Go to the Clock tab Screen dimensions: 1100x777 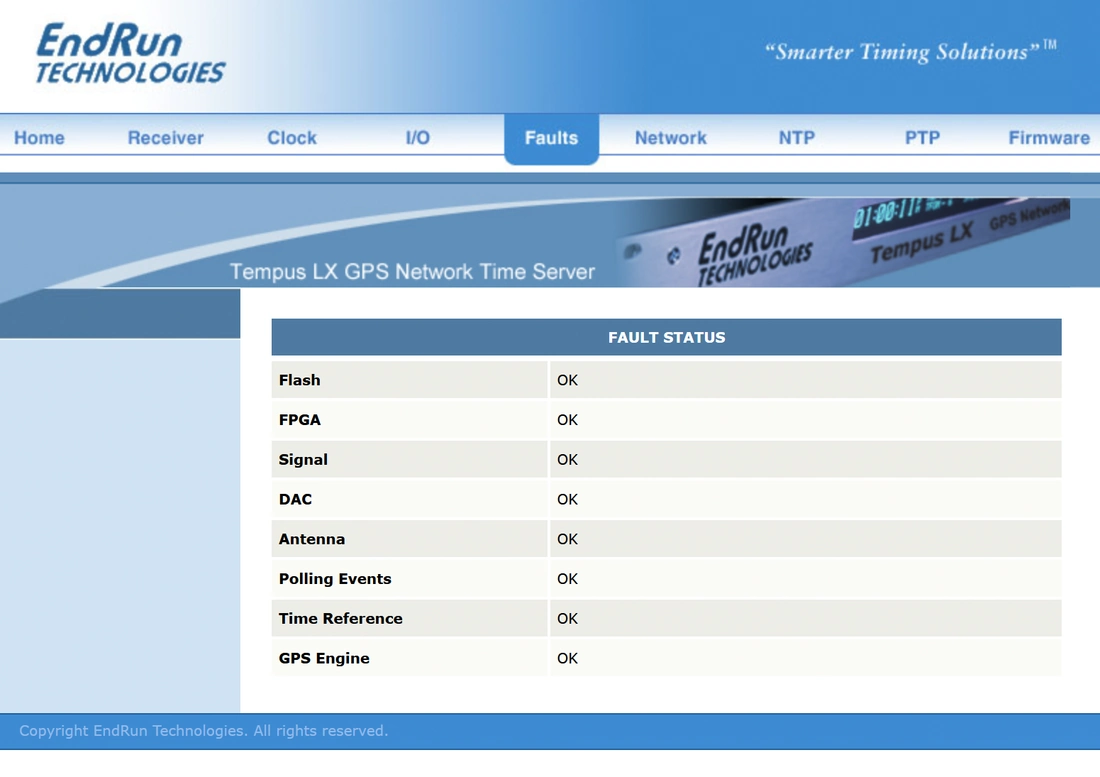pos(292,138)
